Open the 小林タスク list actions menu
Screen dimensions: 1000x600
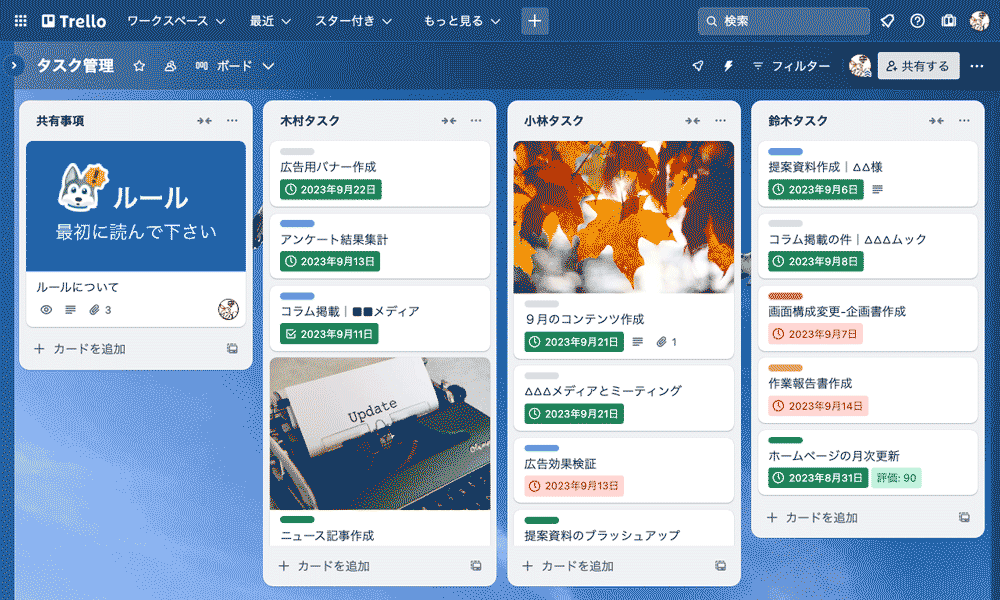[x=720, y=121]
